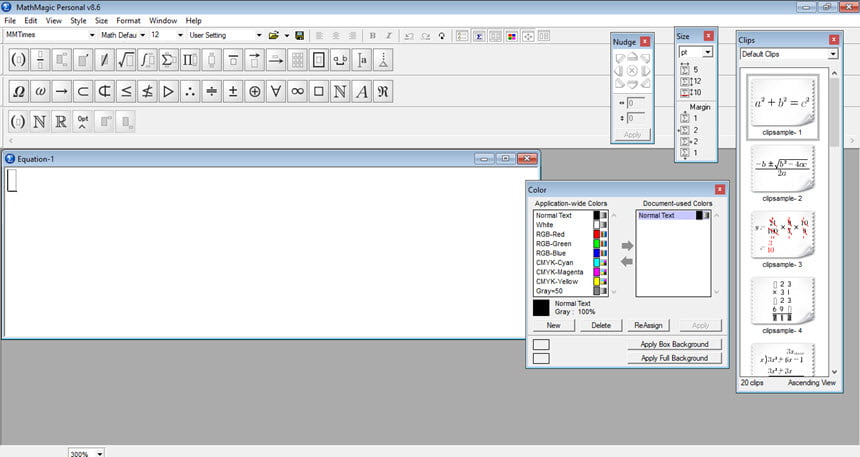Open the product Pi template palette
Screen dimensions: 860x457
coord(190,60)
